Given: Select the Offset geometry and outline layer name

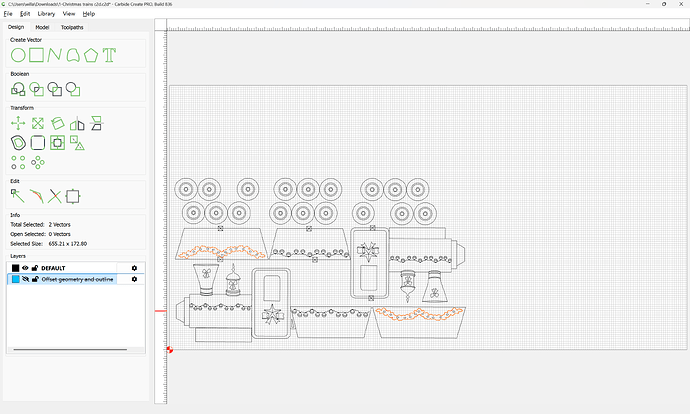Looking at the screenshot, I should point(78,280).
